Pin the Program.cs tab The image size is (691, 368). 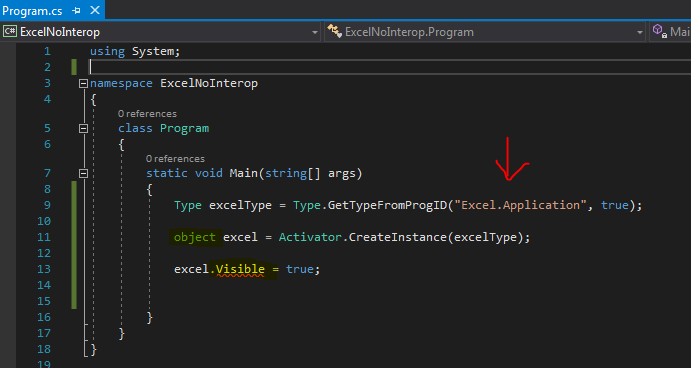click(x=76, y=11)
